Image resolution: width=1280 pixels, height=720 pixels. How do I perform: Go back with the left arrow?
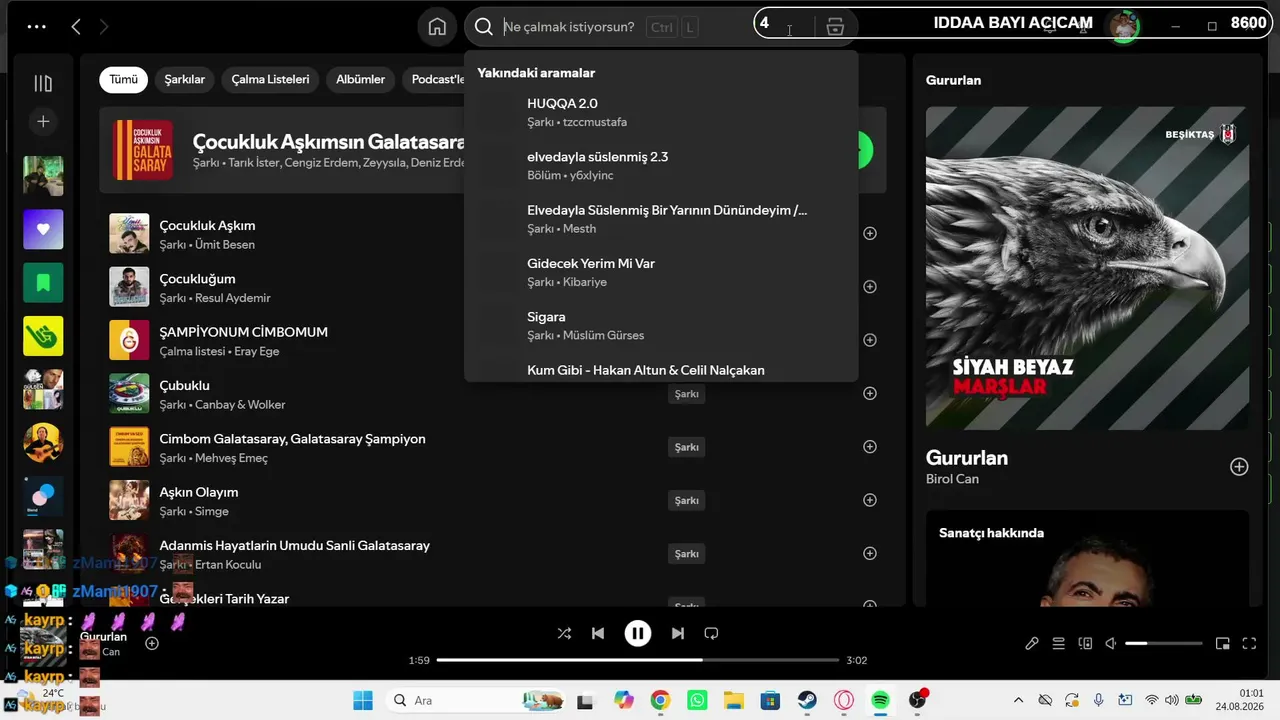coord(76,27)
